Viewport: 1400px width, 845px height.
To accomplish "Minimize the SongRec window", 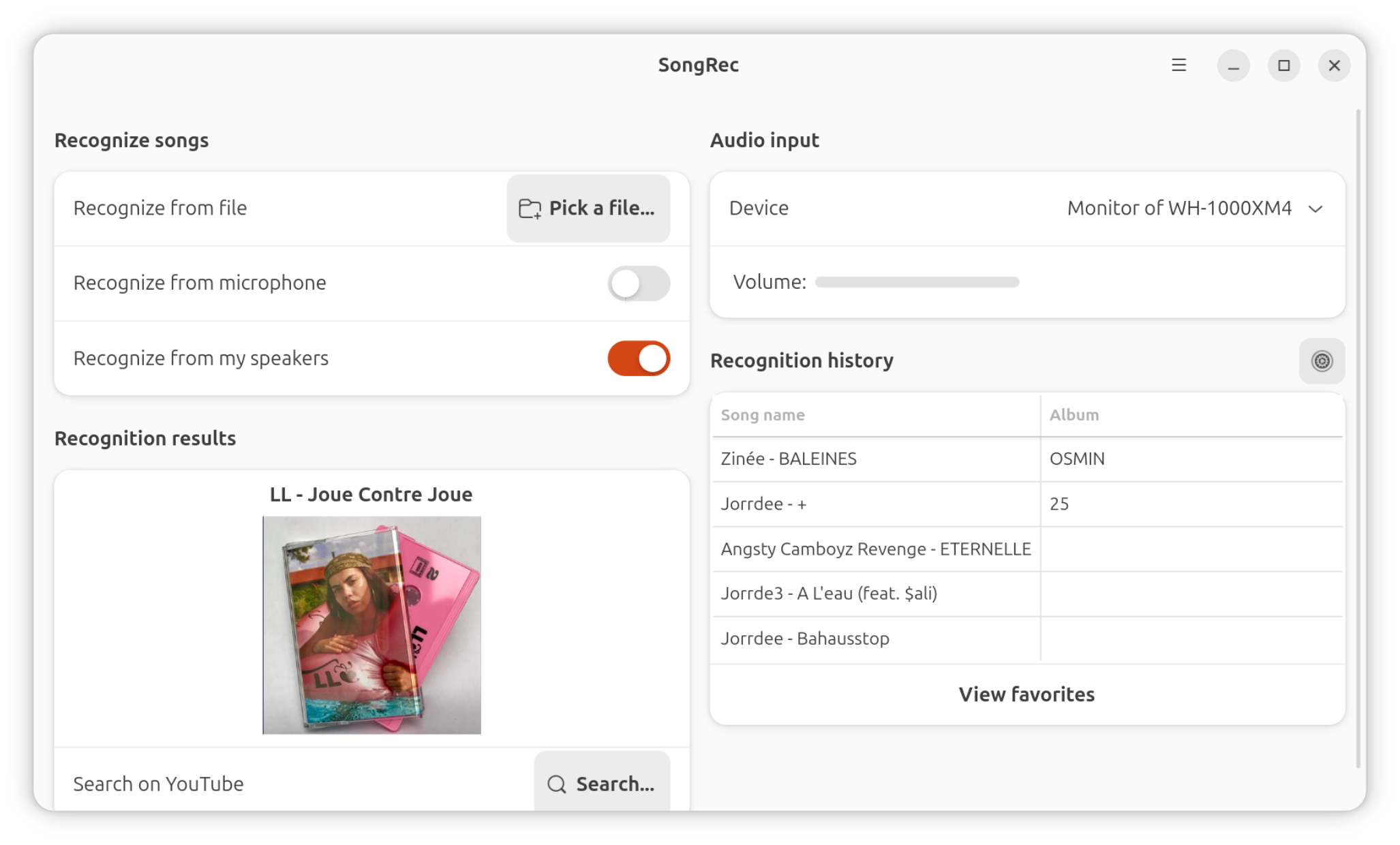I will (x=1233, y=65).
